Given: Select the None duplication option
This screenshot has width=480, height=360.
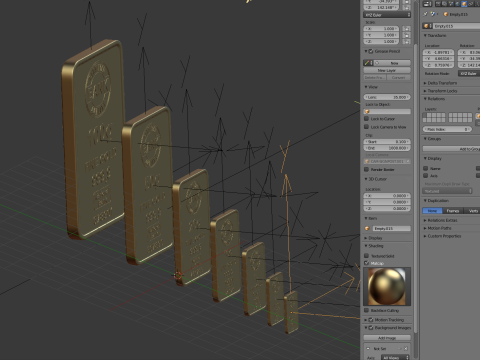Looking at the screenshot, I should pos(432,211).
